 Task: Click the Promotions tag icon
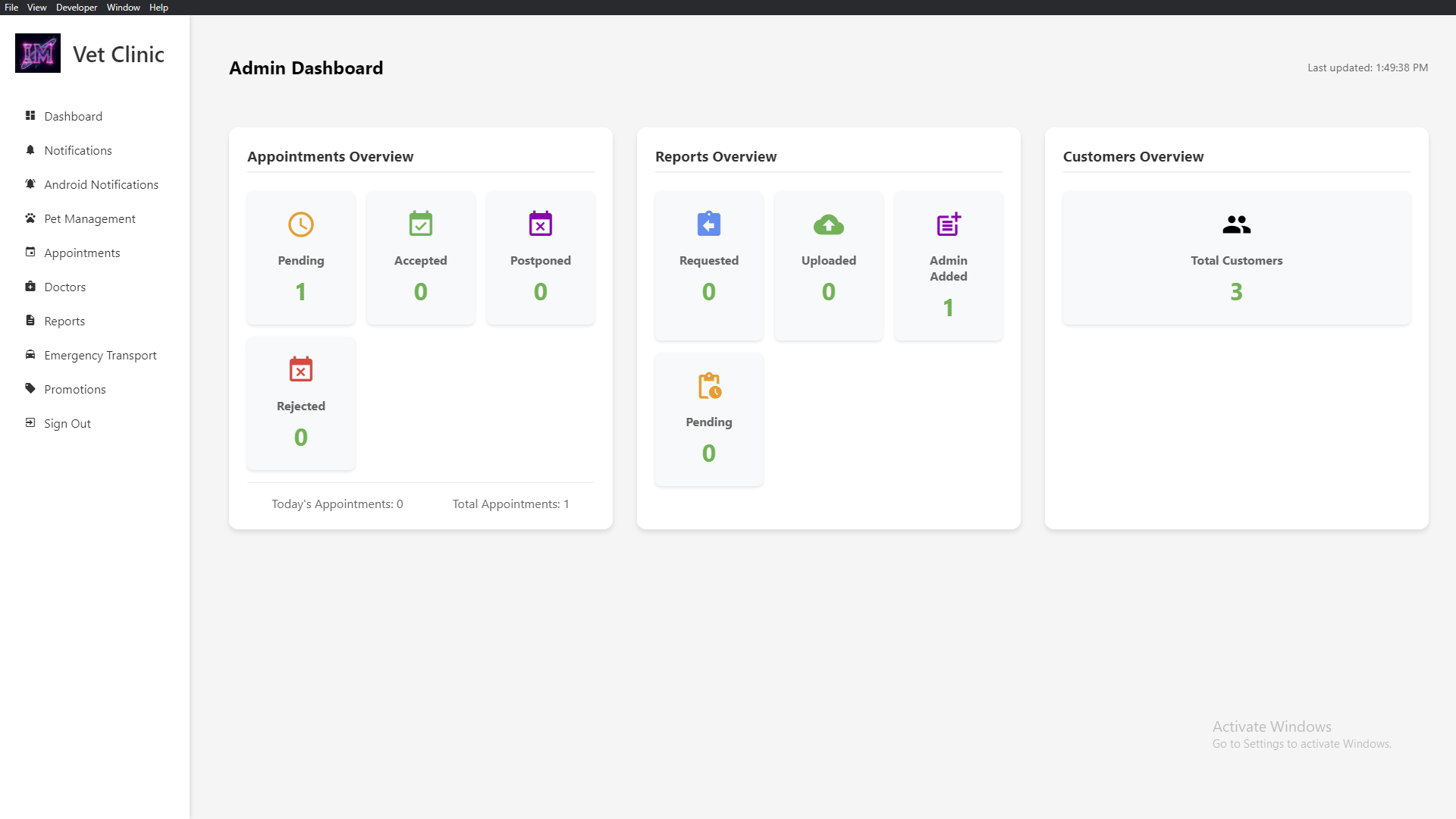(x=30, y=389)
